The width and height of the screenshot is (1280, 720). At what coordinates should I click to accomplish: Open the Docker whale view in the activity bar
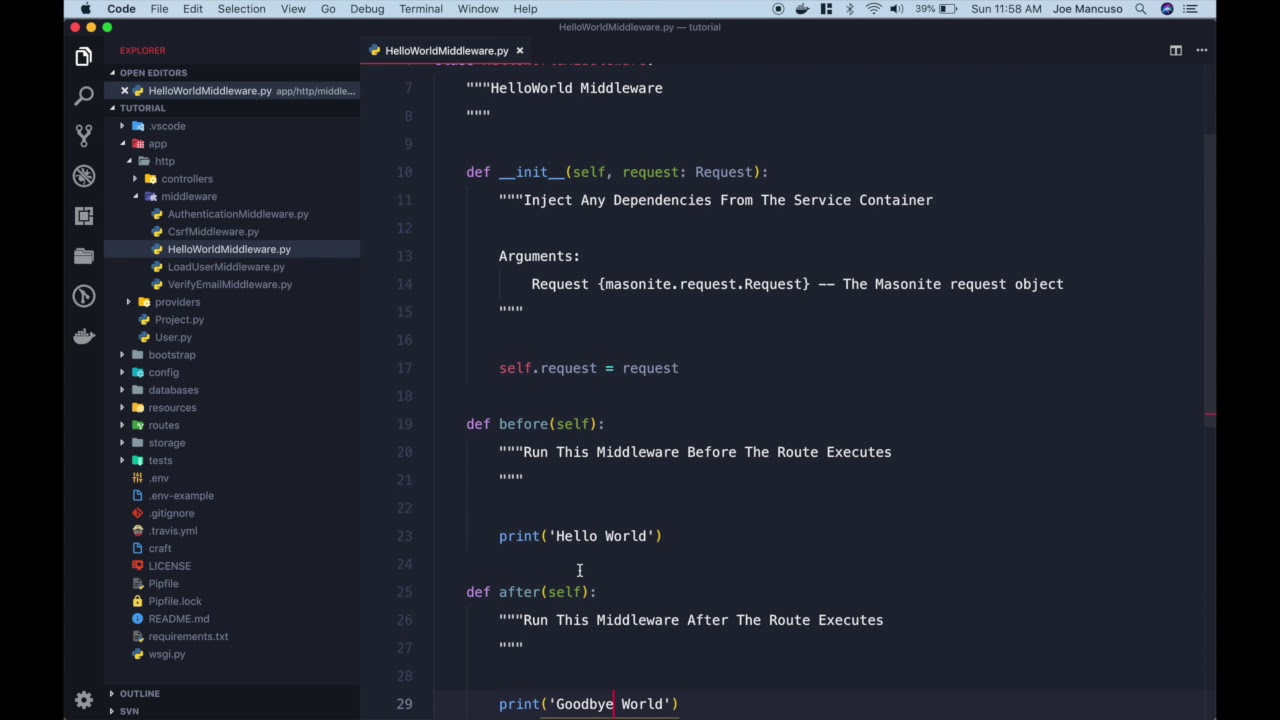(x=84, y=336)
